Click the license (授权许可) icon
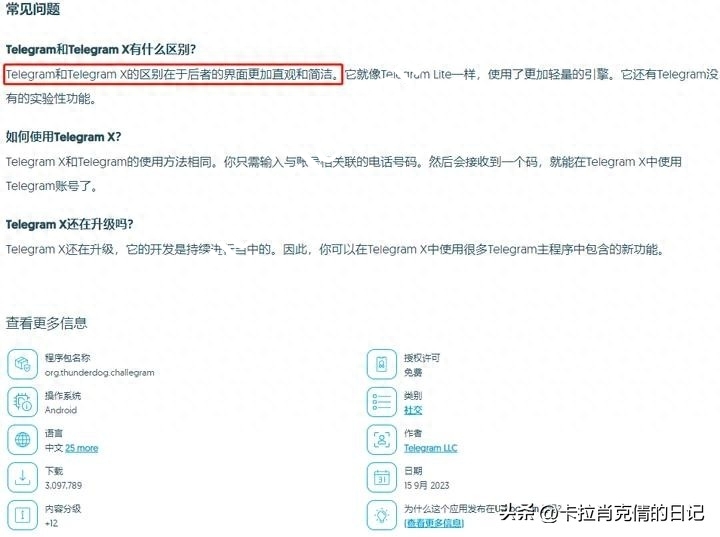720x537 pixels. coord(382,364)
